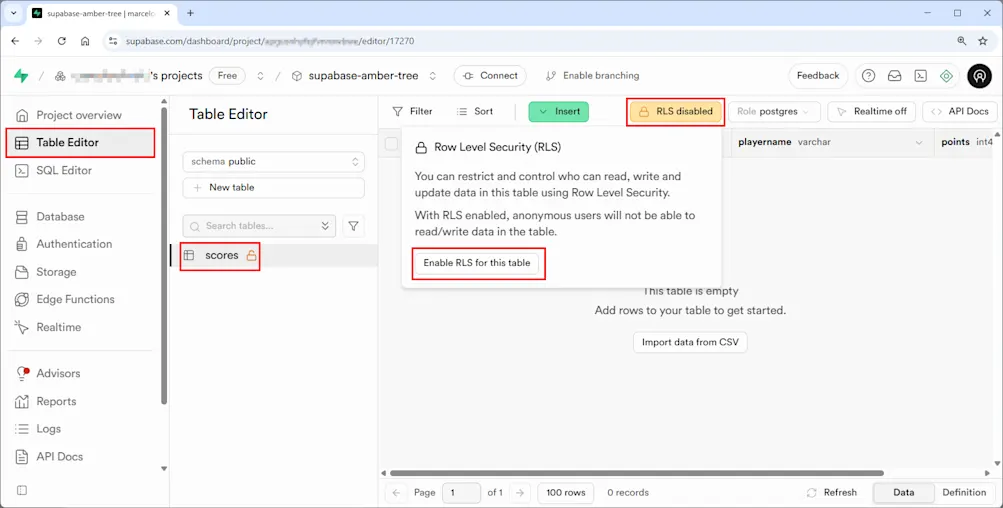Select Table Editor in sidebar
This screenshot has height=508, width=1003.
[x=80, y=143]
